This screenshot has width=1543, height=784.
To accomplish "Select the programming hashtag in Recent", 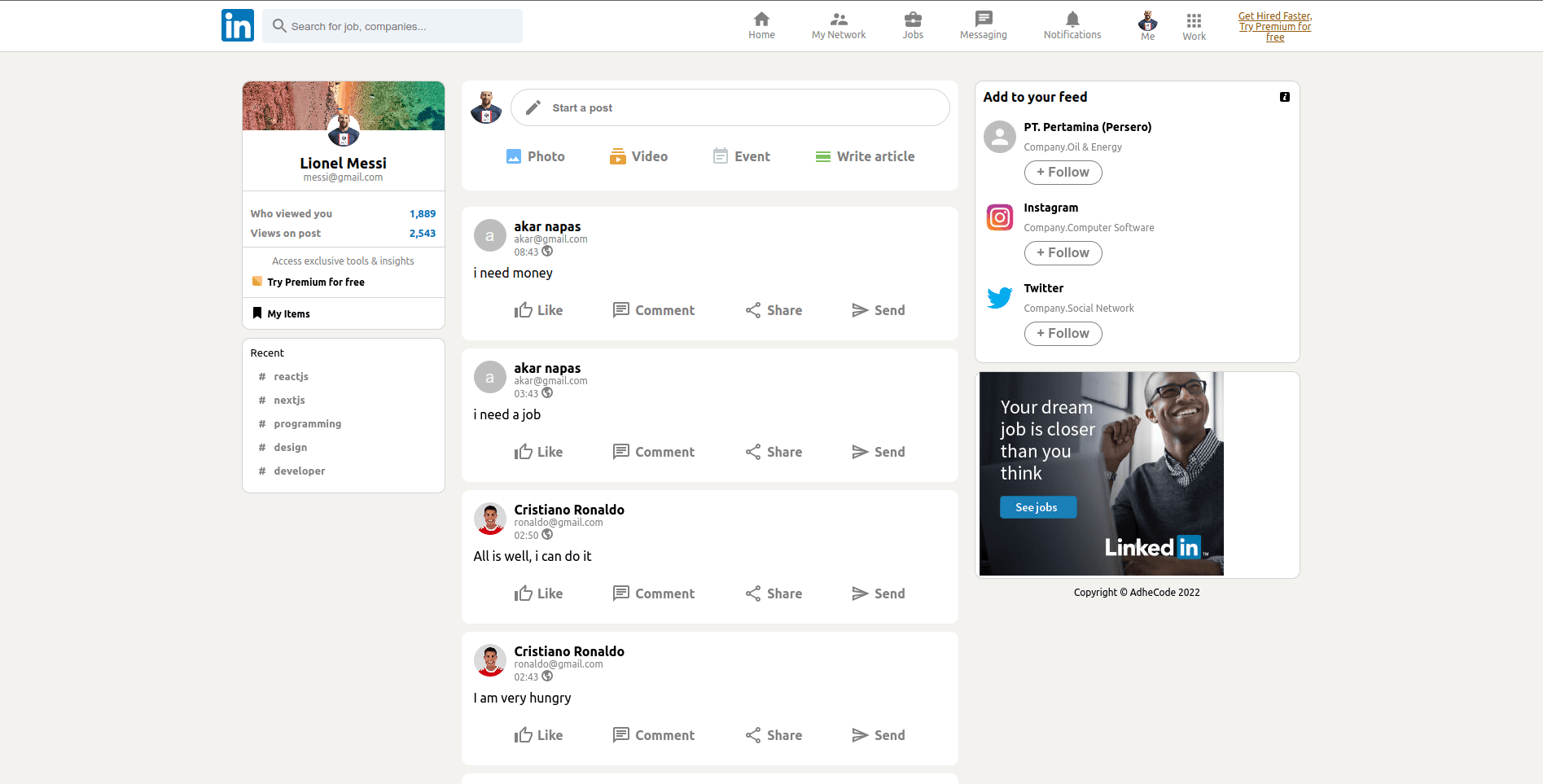I will click(x=307, y=423).
